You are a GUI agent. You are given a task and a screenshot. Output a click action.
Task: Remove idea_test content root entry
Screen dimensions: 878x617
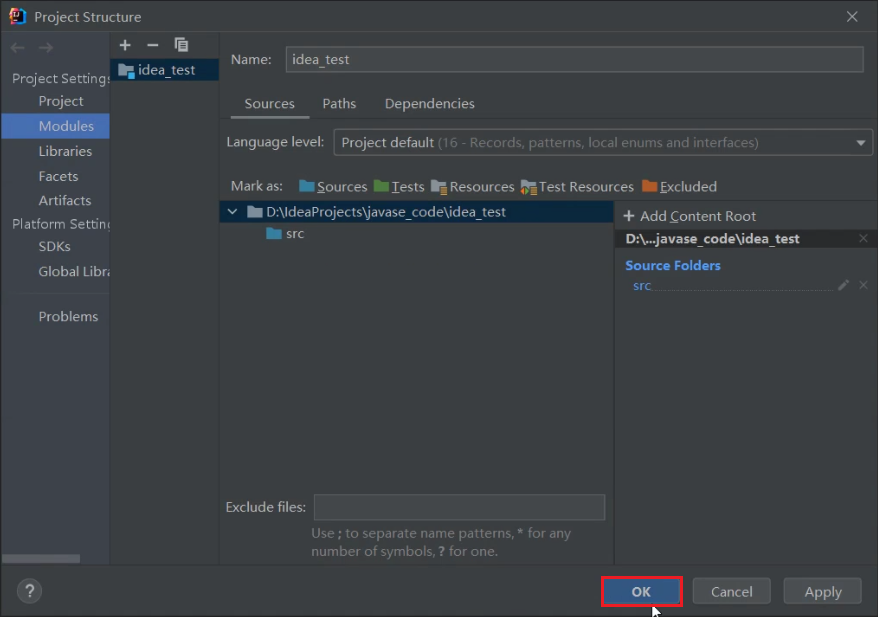tap(863, 239)
